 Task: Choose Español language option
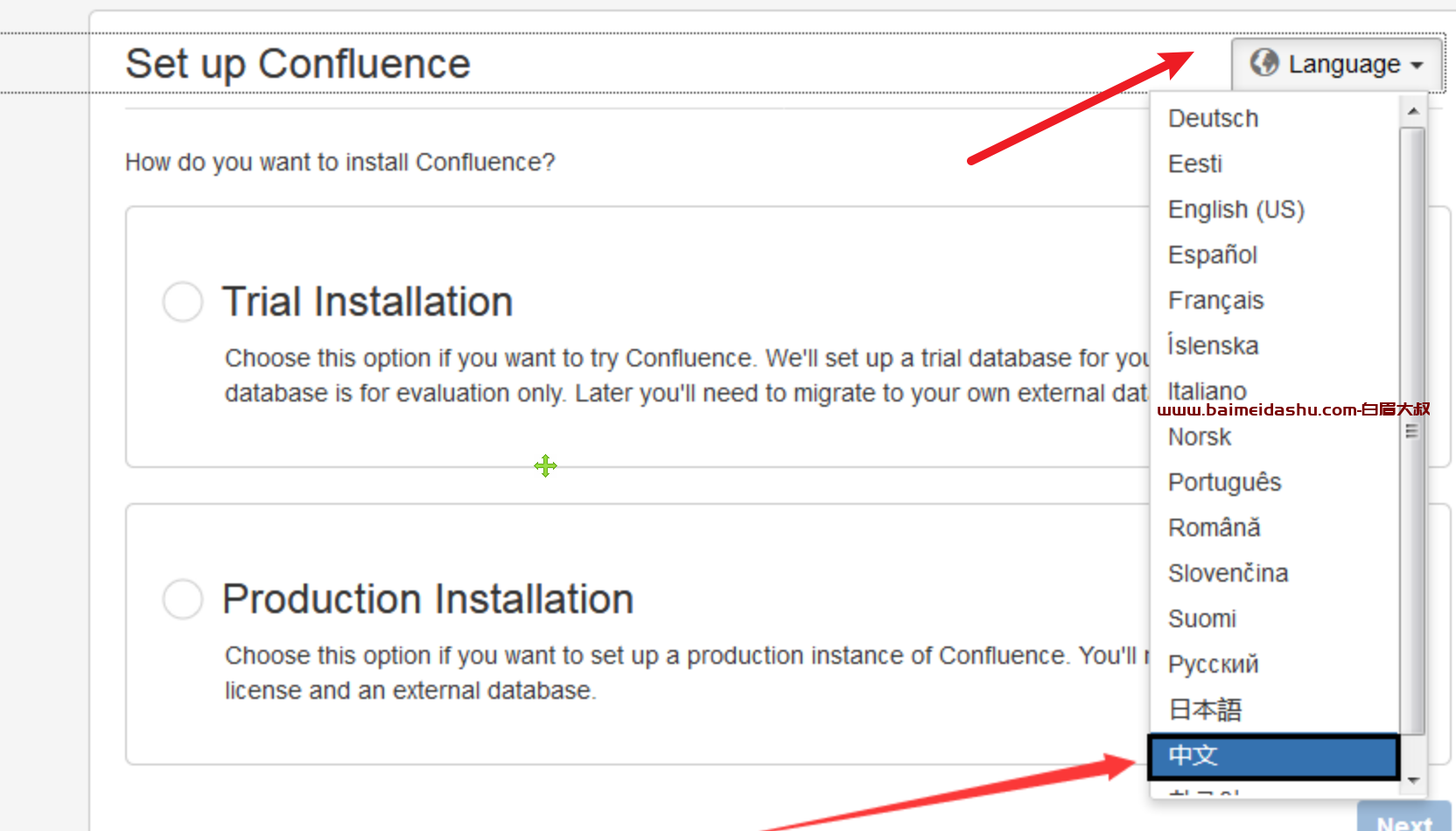point(1275,255)
